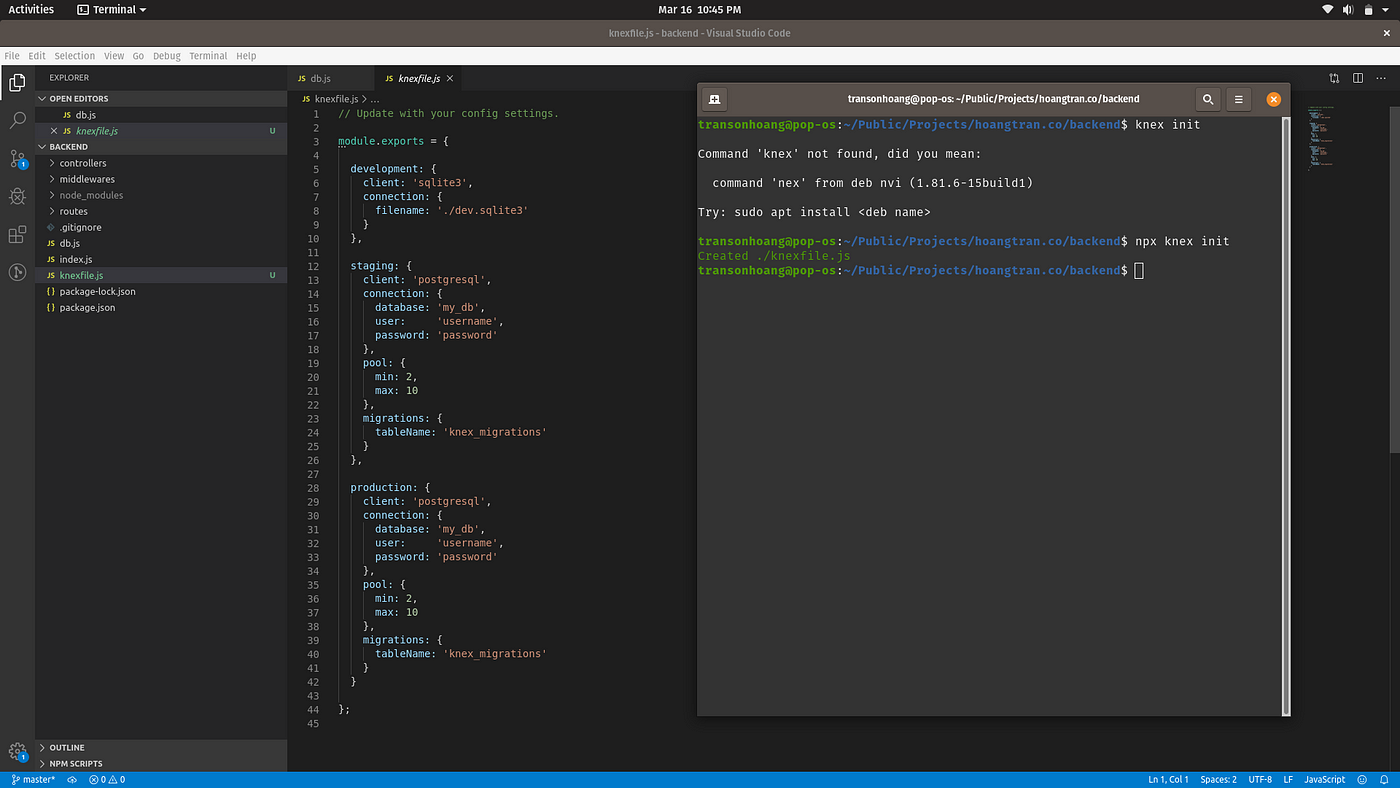Open the Terminal menu in VS Code
Screen dimensions: 1400x788
click(208, 56)
